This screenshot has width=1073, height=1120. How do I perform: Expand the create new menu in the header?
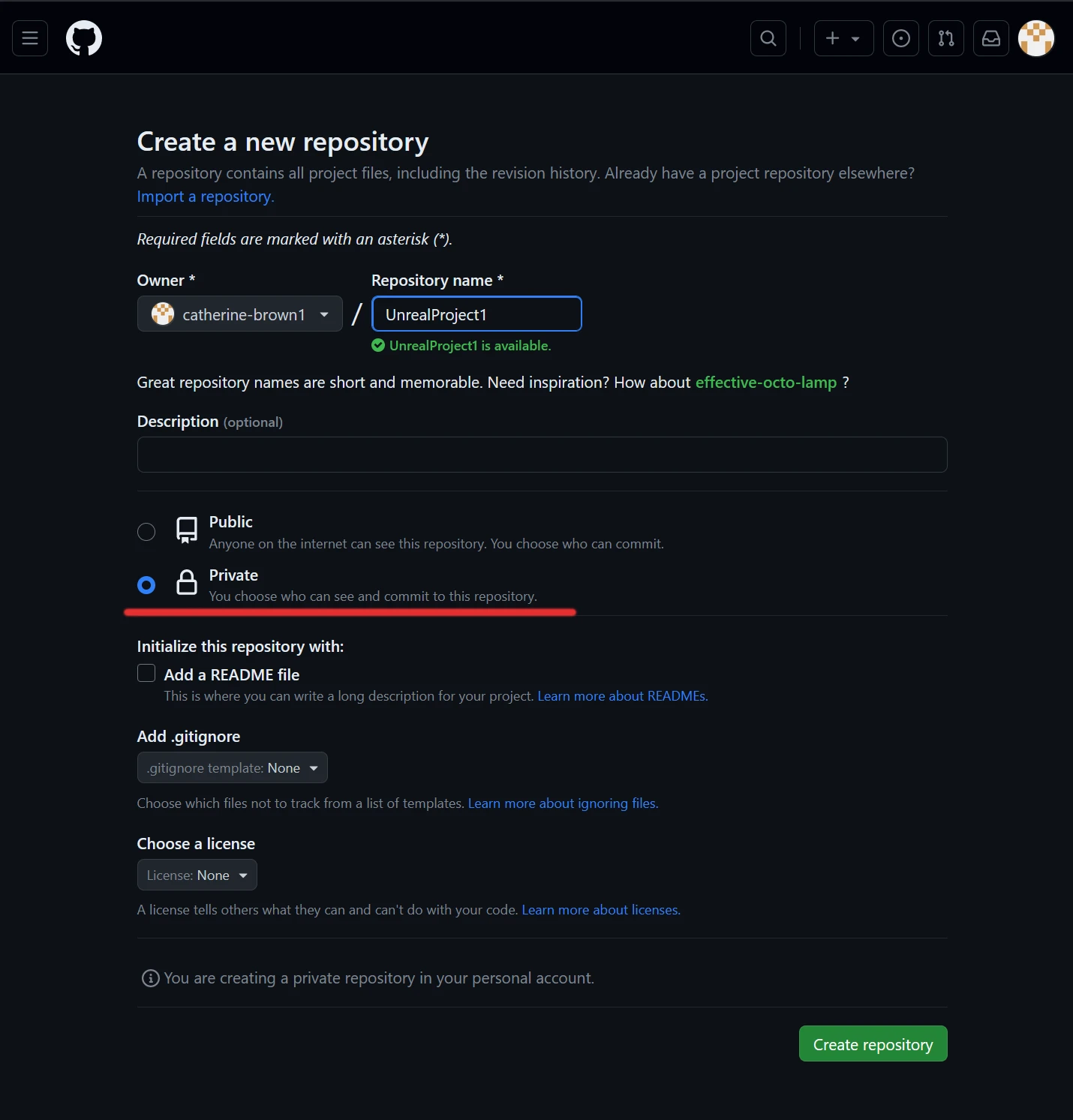pos(843,38)
